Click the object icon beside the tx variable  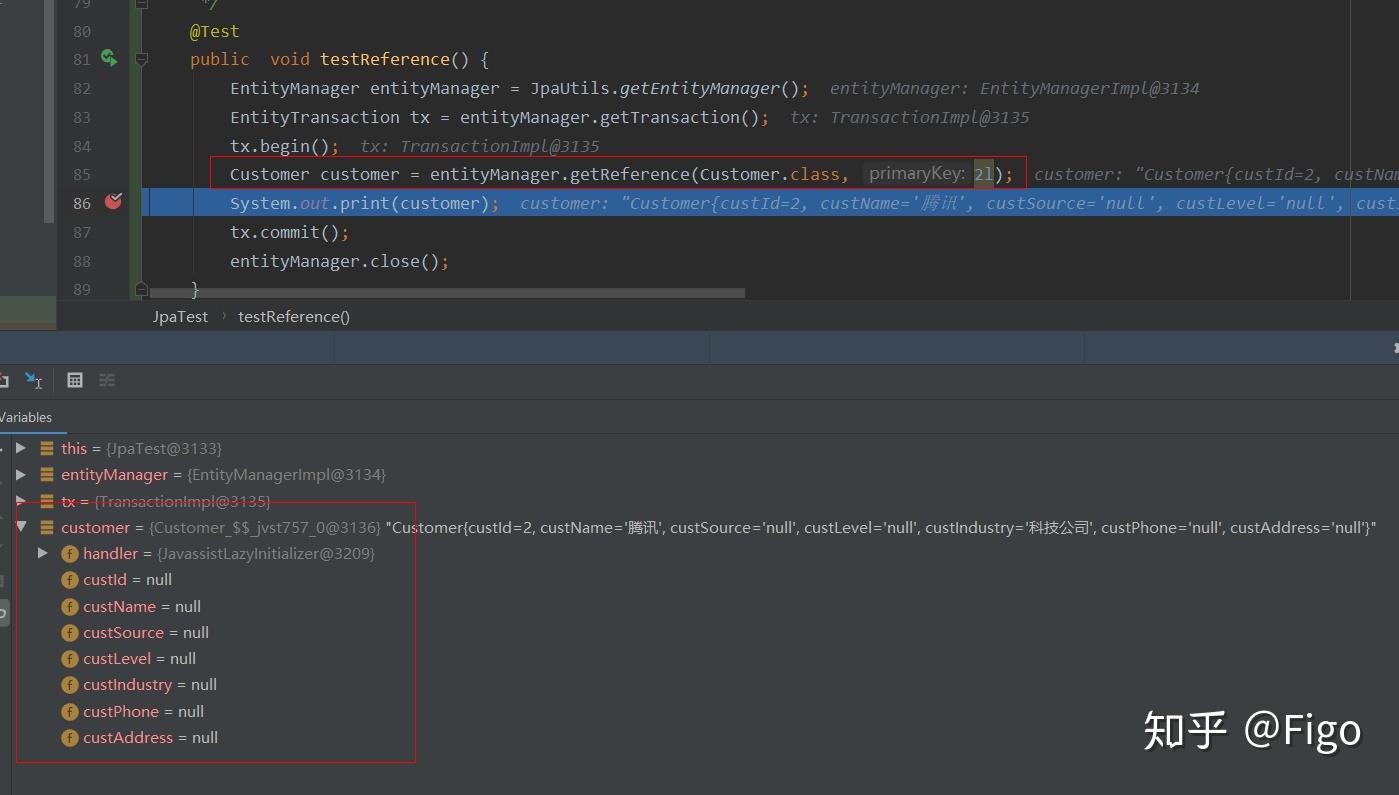click(46, 501)
